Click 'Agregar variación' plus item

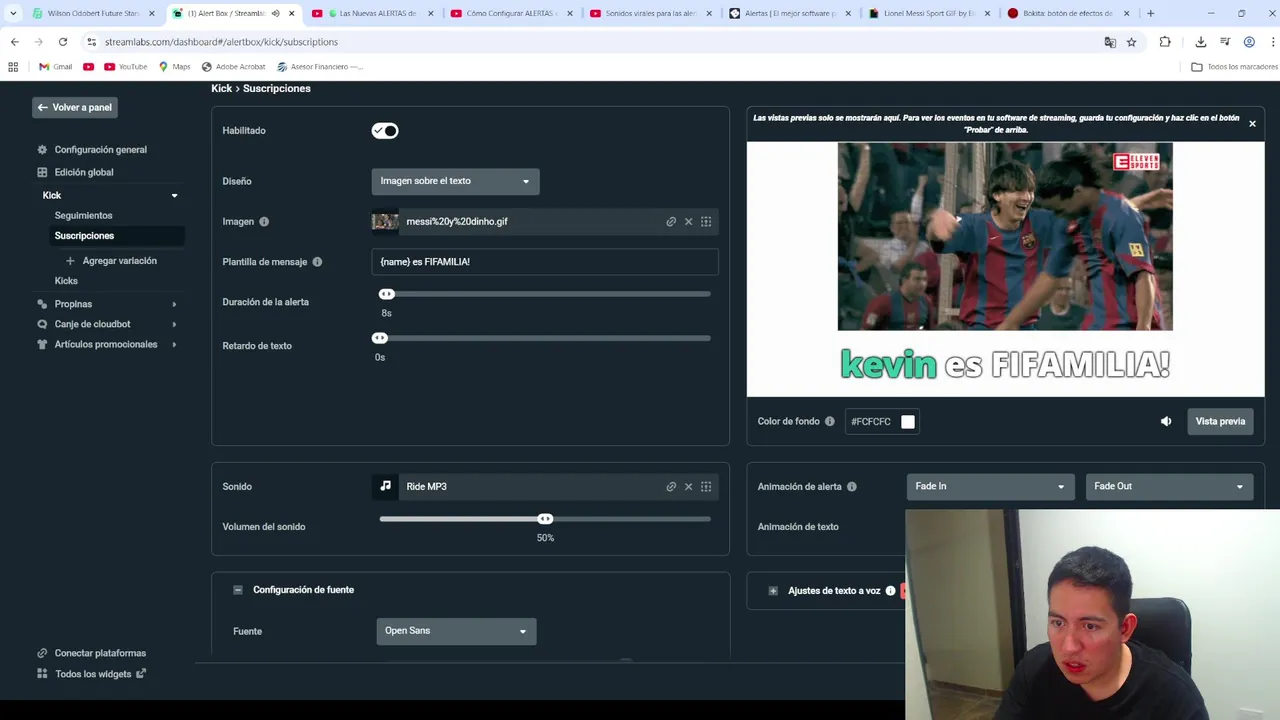click(110, 261)
